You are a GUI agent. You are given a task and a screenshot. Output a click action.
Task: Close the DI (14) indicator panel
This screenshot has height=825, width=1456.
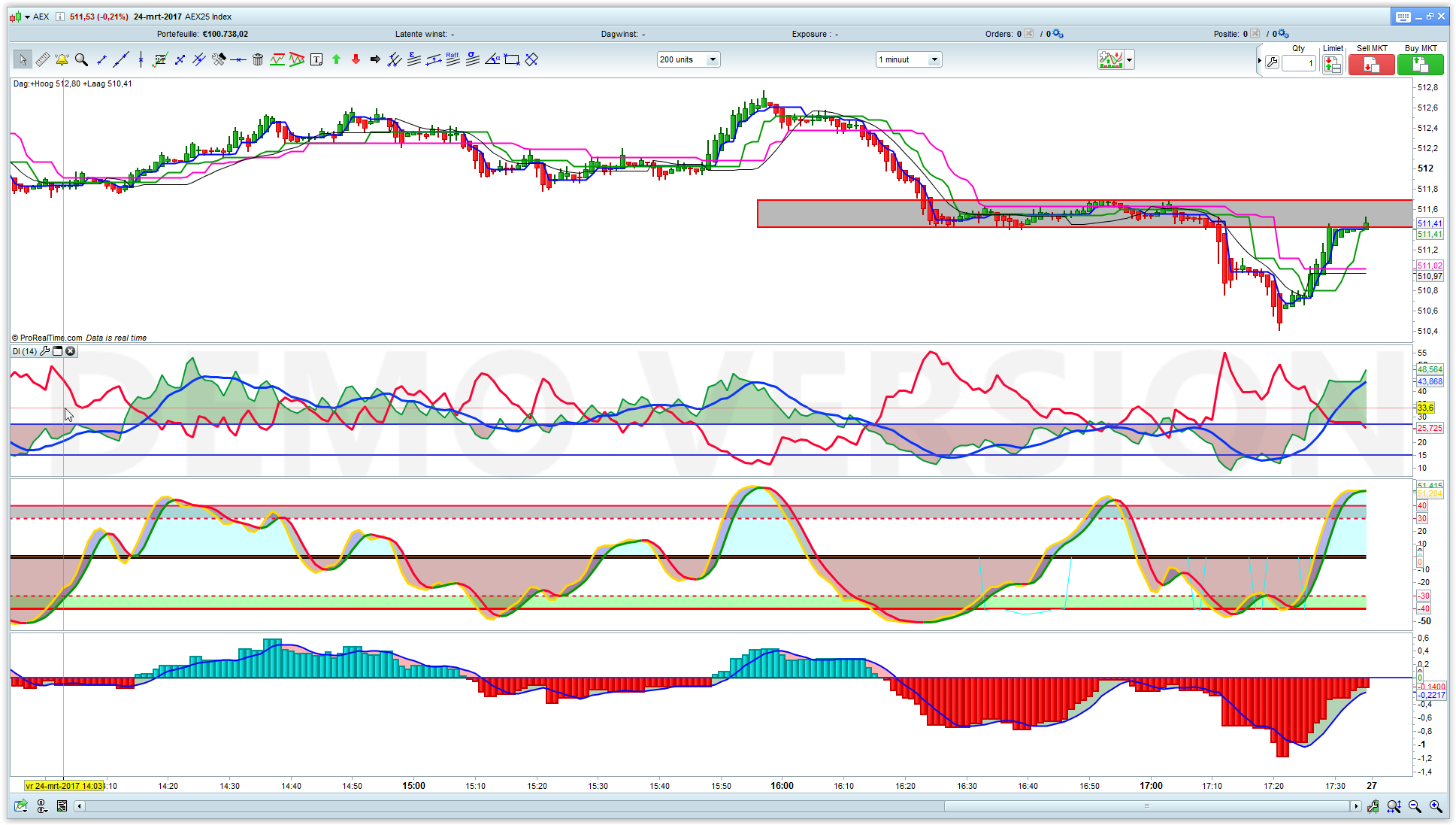coord(71,351)
